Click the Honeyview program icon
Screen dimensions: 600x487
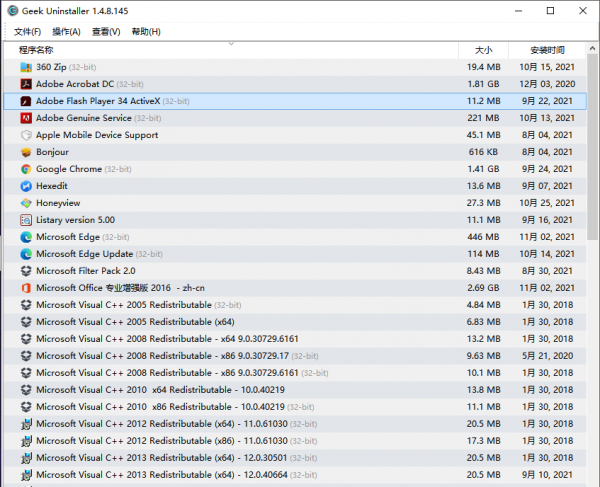tap(26, 203)
